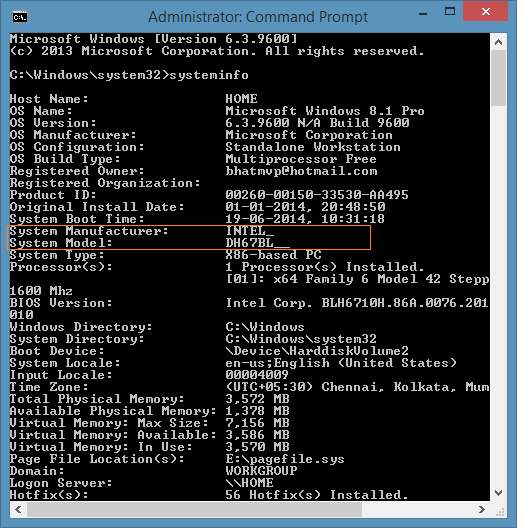
Task: Click the host name value HOME
Action: pos(241,99)
